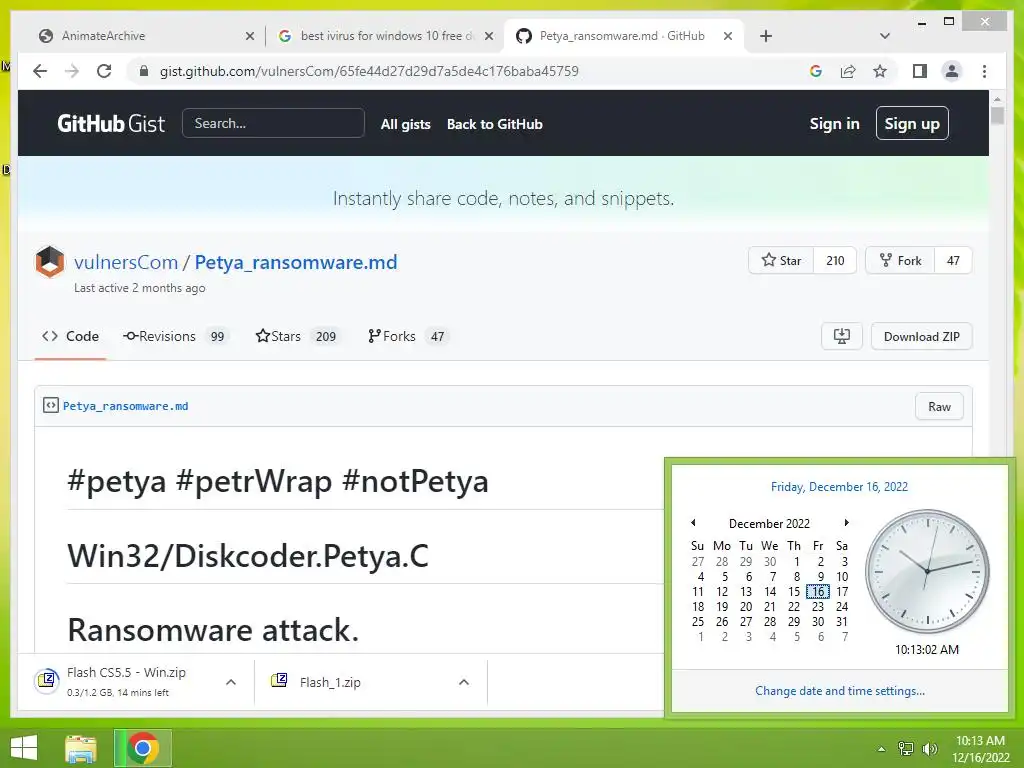Go Back to GitHub

(x=494, y=124)
